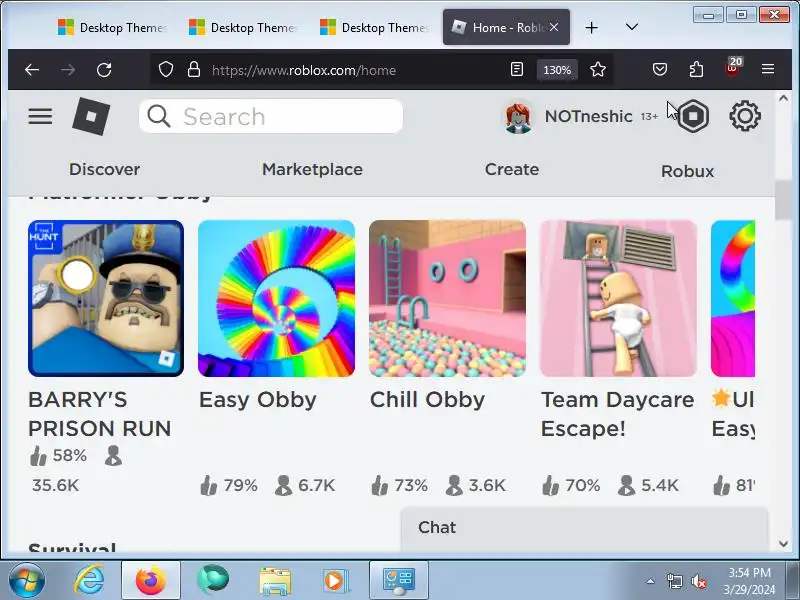
Task: Click page scrollbar up arrow
Action: pyautogui.click(x=784, y=98)
